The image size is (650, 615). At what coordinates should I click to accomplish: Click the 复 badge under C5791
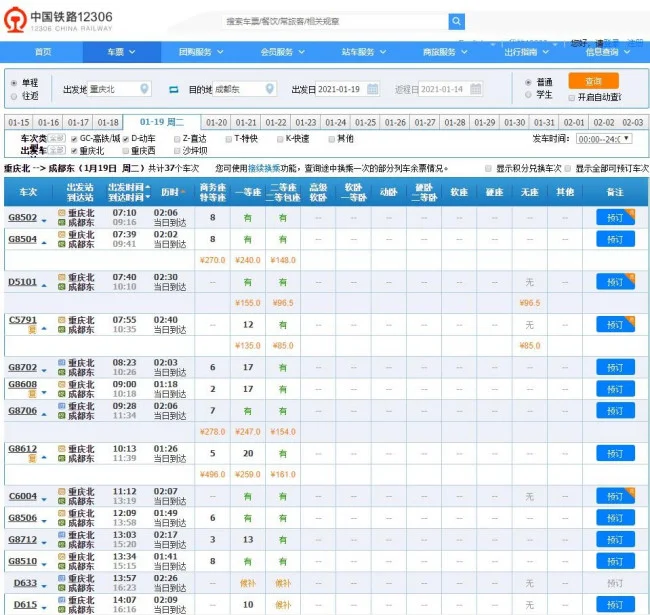pyautogui.click(x=32, y=329)
